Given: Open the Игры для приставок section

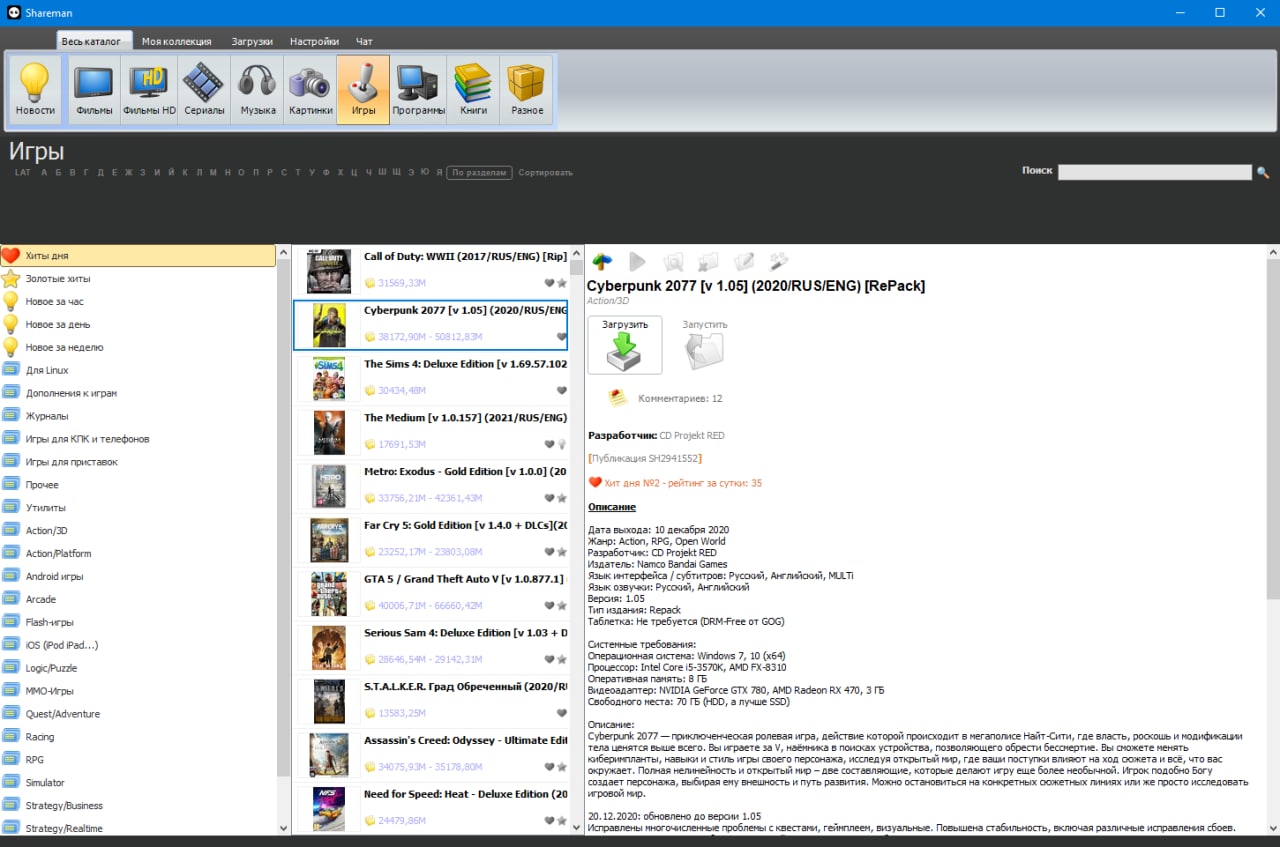Looking at the screenshot, I should [x=138, y=462].
